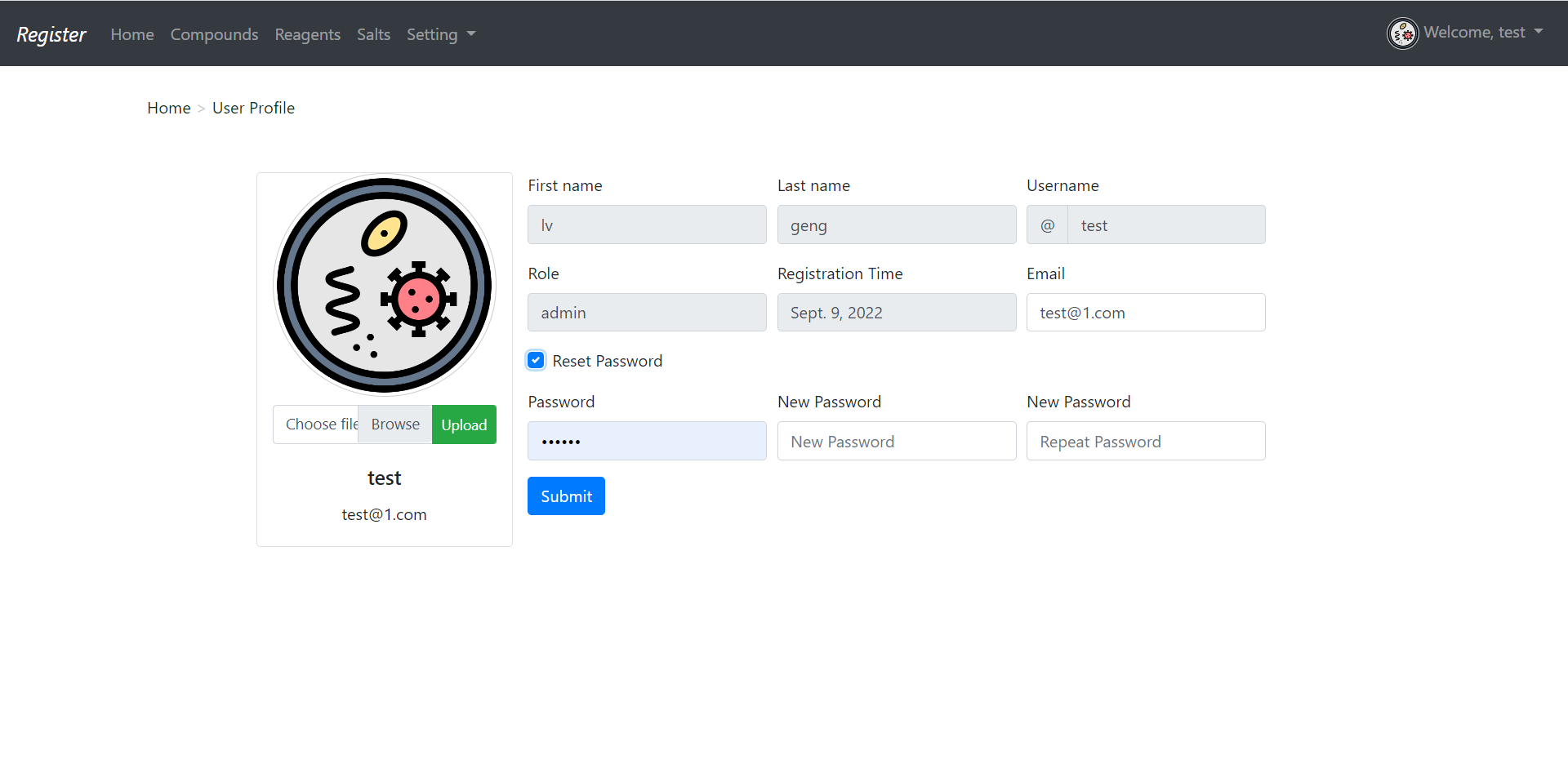The width and height of the screenshot is (1568, 769).
Task: Click the Reset Password label text
Action: [607, 361]
